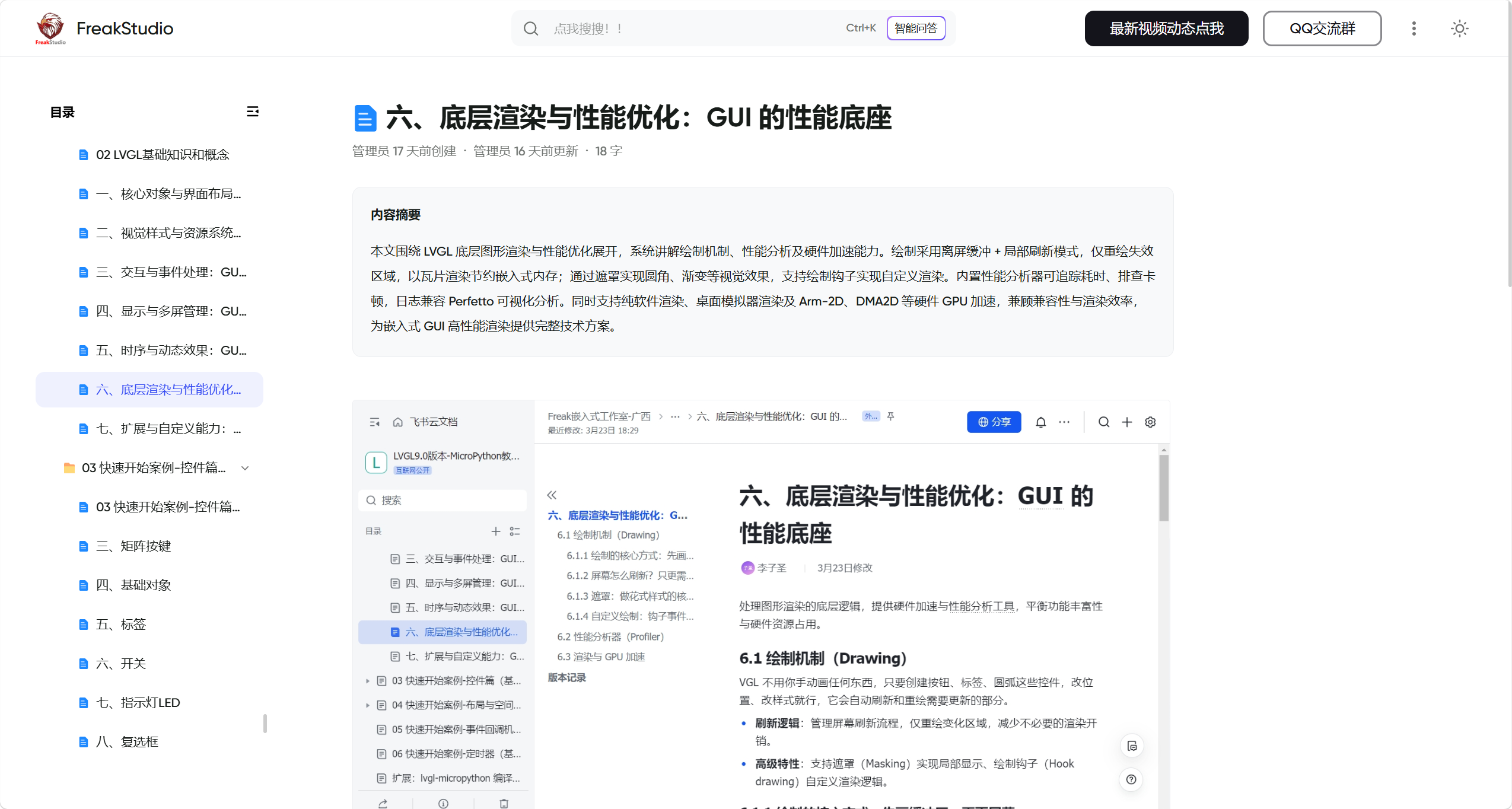Toggle the pin icon on the document title
This screenshot has width=1512, height=809.
coord(890,416)
